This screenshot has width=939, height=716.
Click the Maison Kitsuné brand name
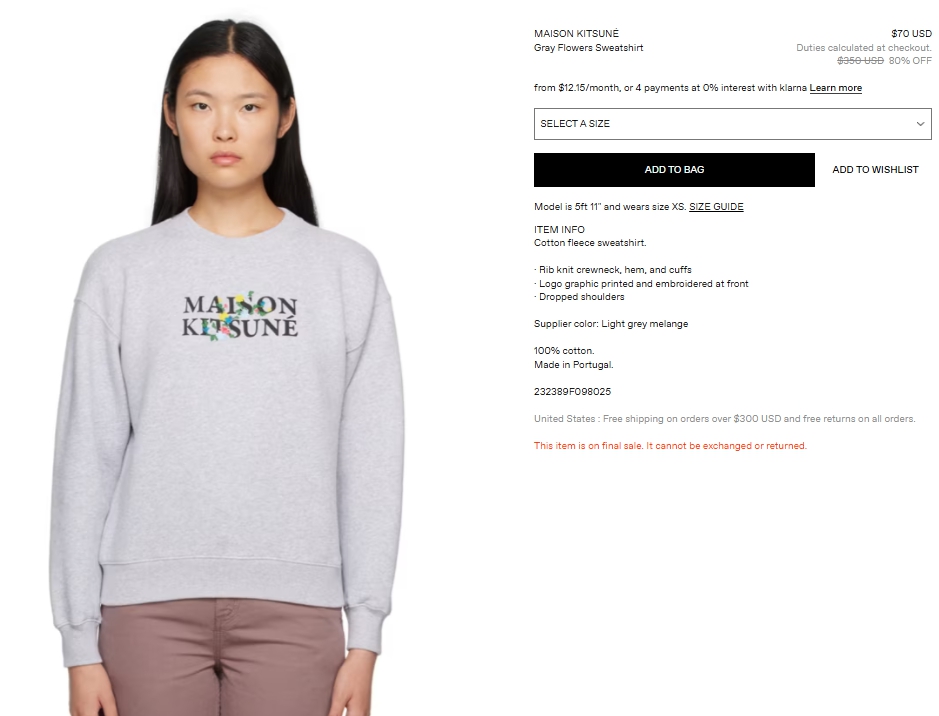[x=576, y=34]
